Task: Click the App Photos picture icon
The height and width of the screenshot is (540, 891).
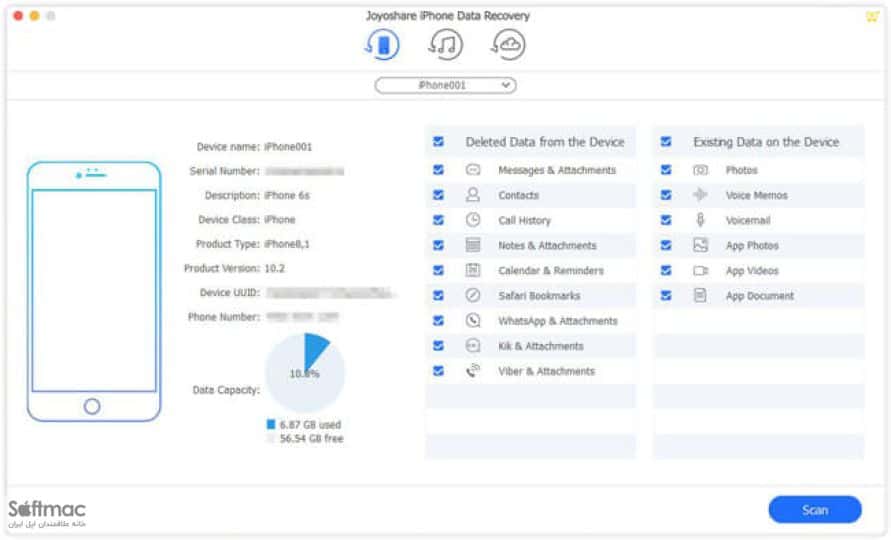Action: (x=701, y=245)
